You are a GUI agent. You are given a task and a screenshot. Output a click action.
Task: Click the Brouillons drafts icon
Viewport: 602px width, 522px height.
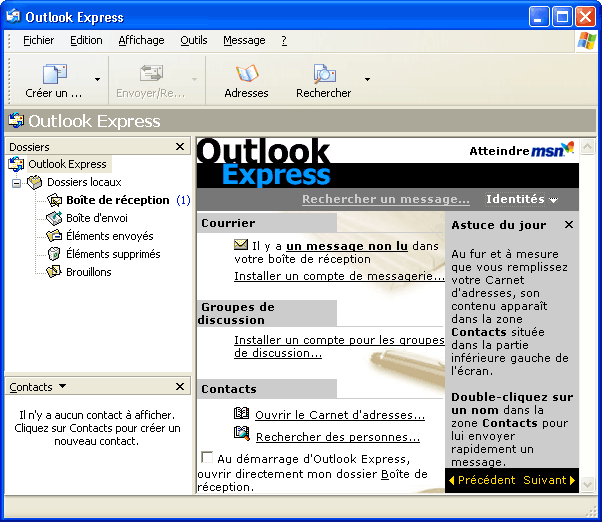[x=54, y=271]
